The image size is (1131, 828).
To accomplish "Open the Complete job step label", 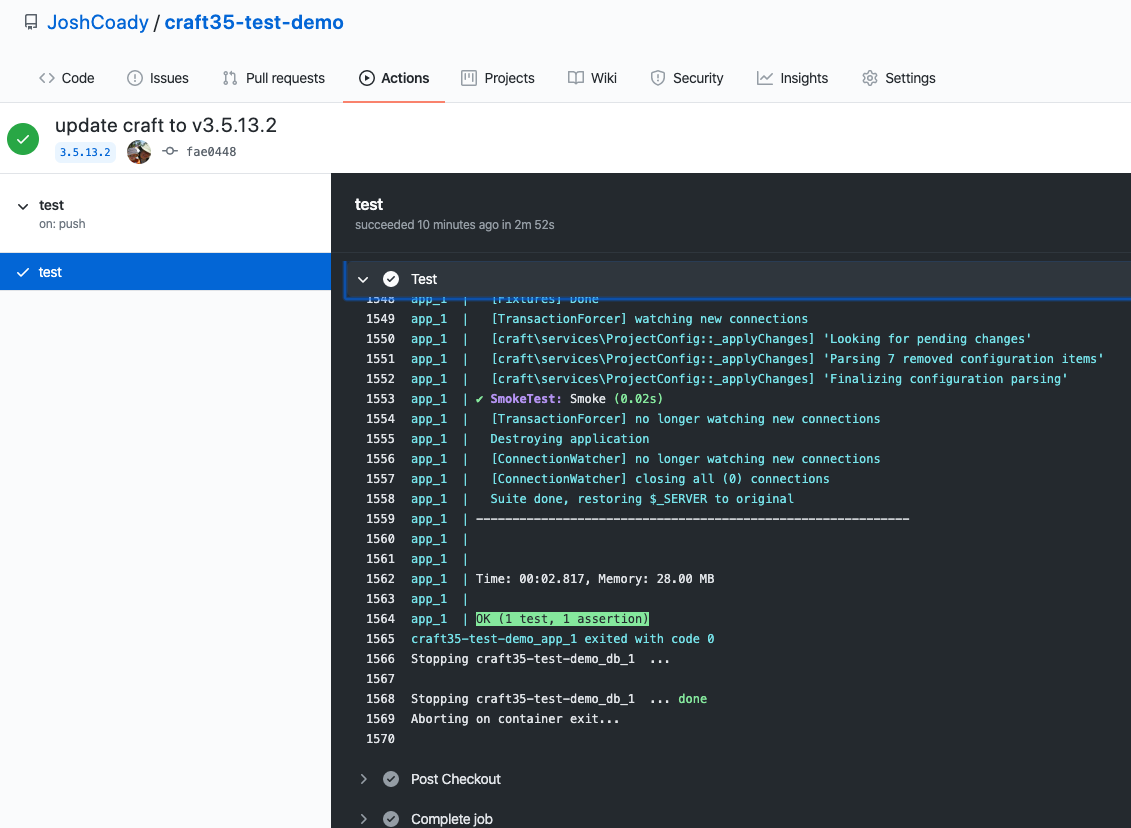I will tap(452, 819).
